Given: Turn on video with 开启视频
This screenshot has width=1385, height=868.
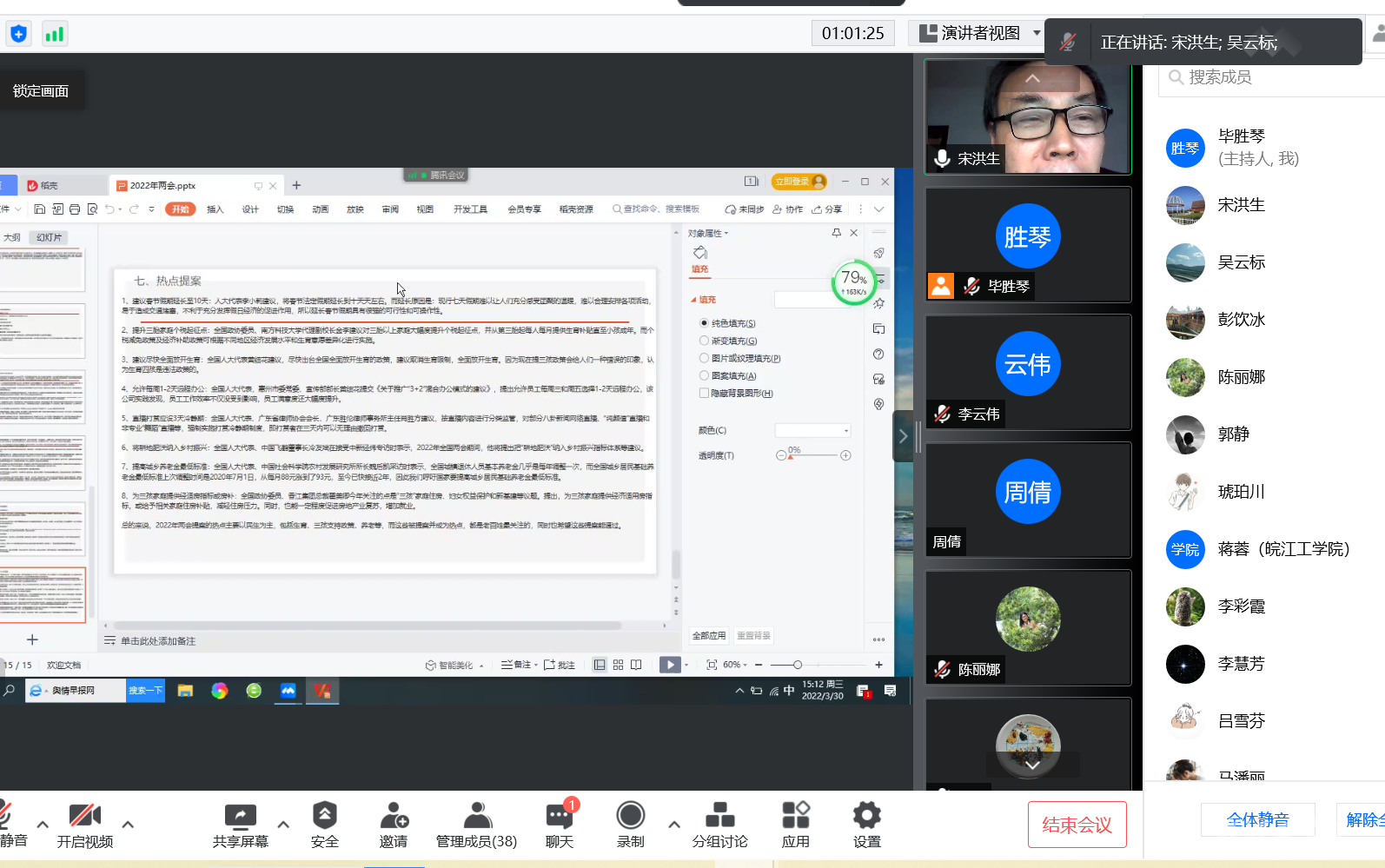Looking at the screenshot, I should tap(84, 817).
